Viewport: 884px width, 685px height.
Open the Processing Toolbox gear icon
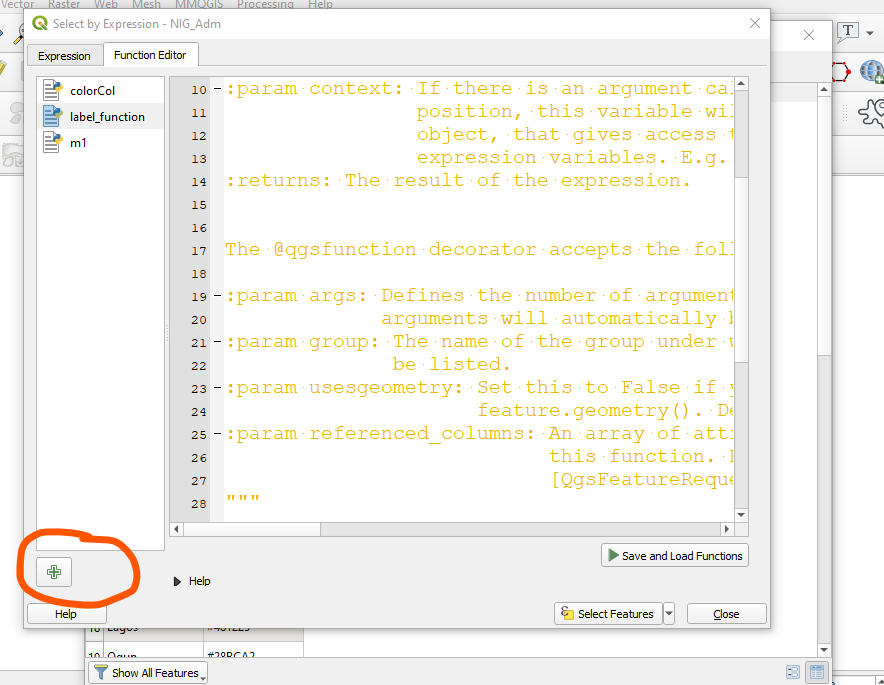pyautogui.click(x=874, y=113)
